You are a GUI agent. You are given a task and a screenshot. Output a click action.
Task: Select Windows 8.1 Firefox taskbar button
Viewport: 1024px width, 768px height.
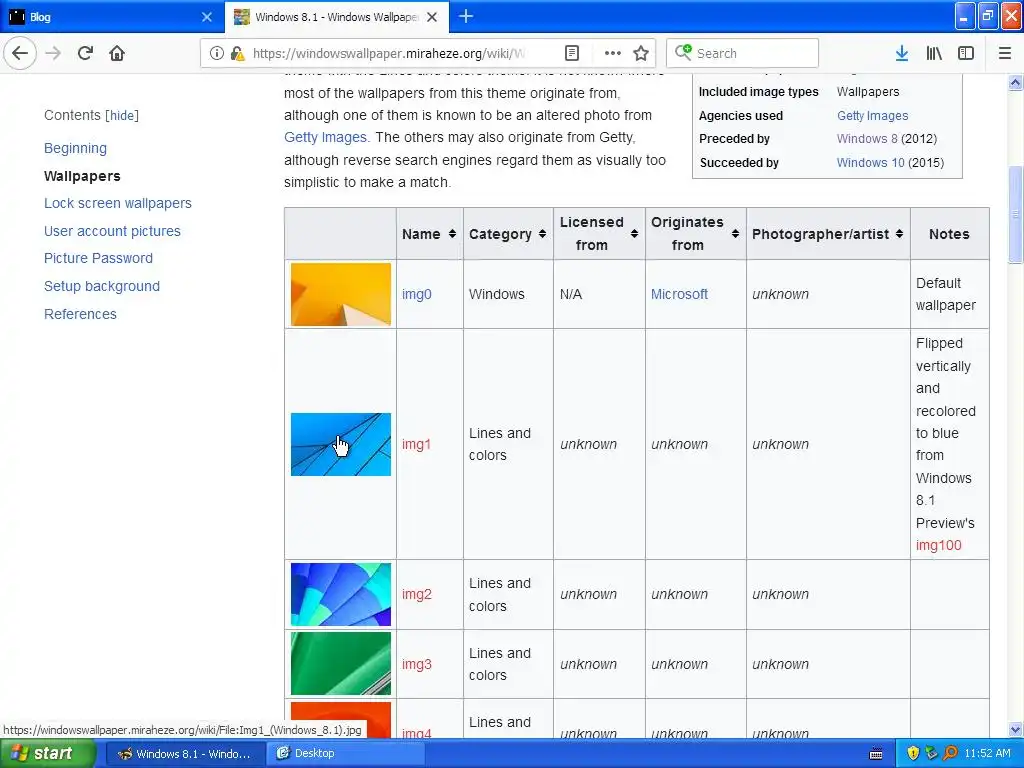185,754
